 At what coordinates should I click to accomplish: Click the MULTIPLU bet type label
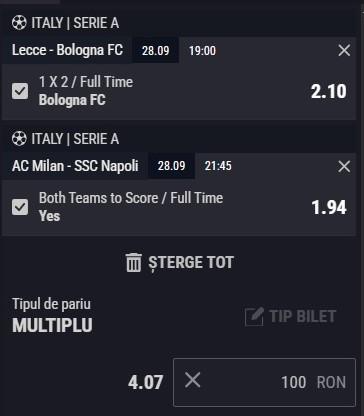point(52,325)
